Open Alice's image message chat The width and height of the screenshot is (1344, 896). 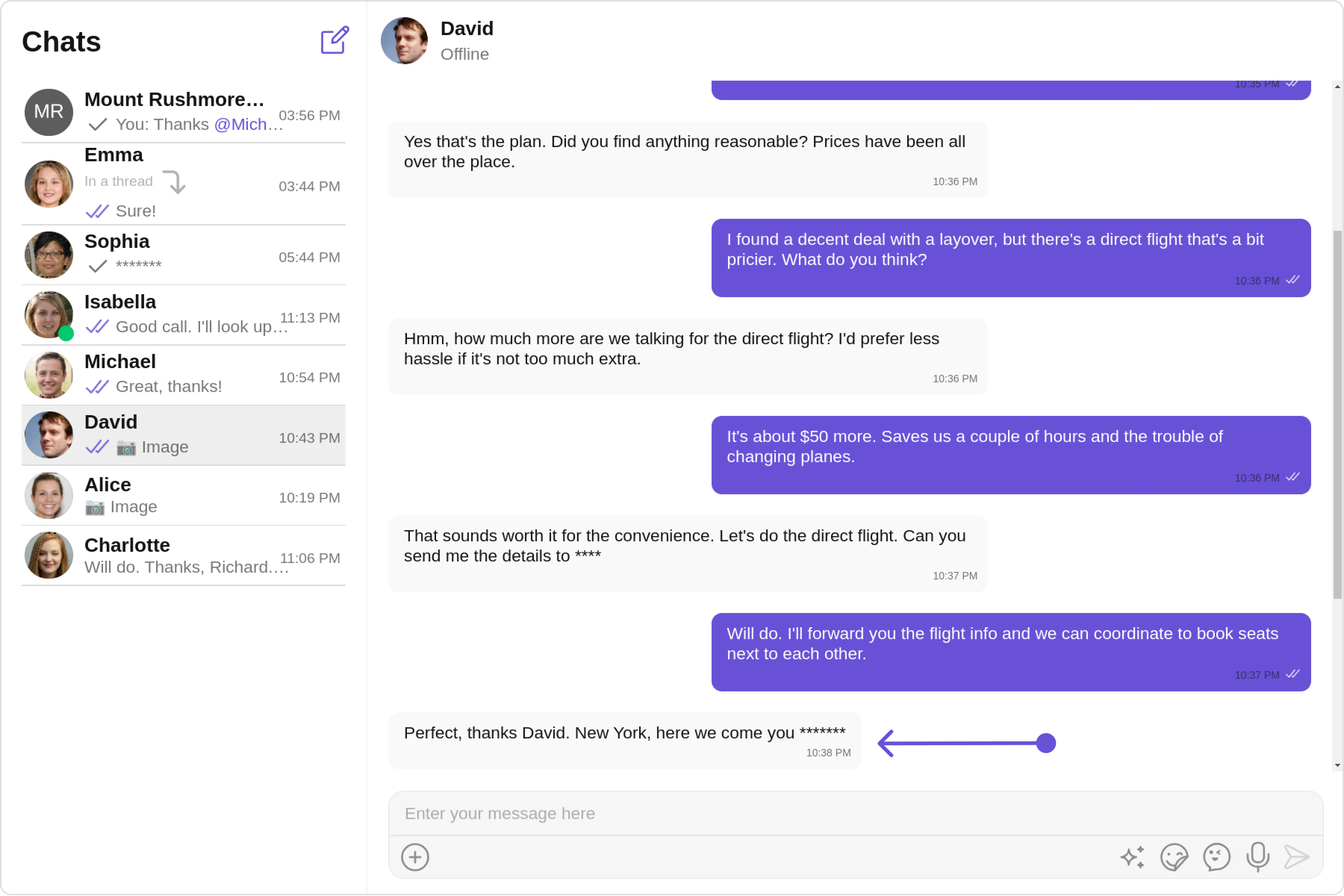(x=183, y=495)
